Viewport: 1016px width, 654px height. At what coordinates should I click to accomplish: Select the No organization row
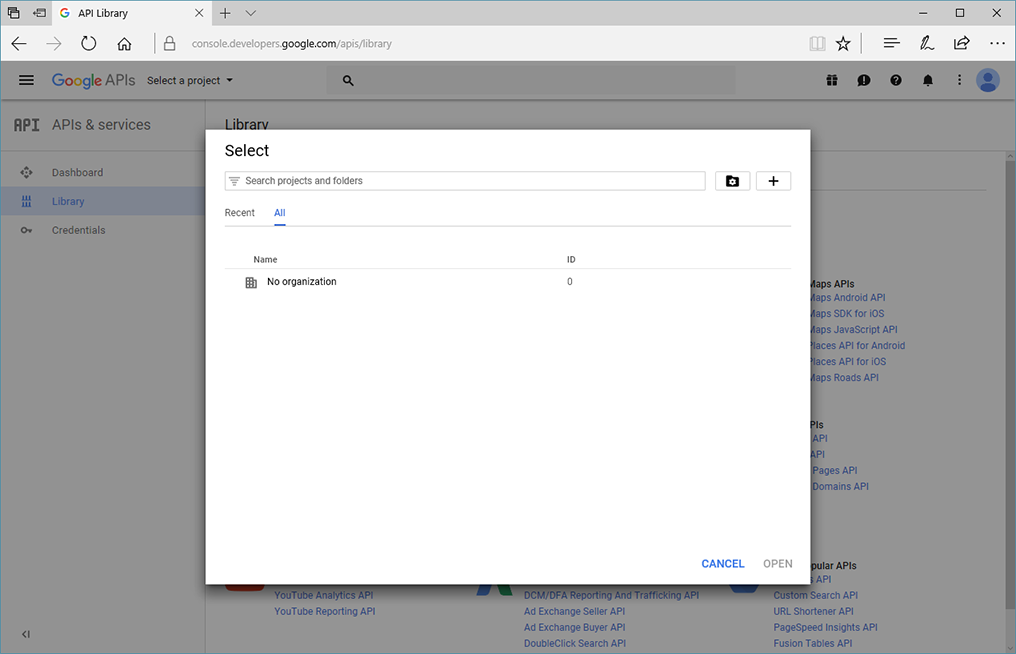[507, 282]
